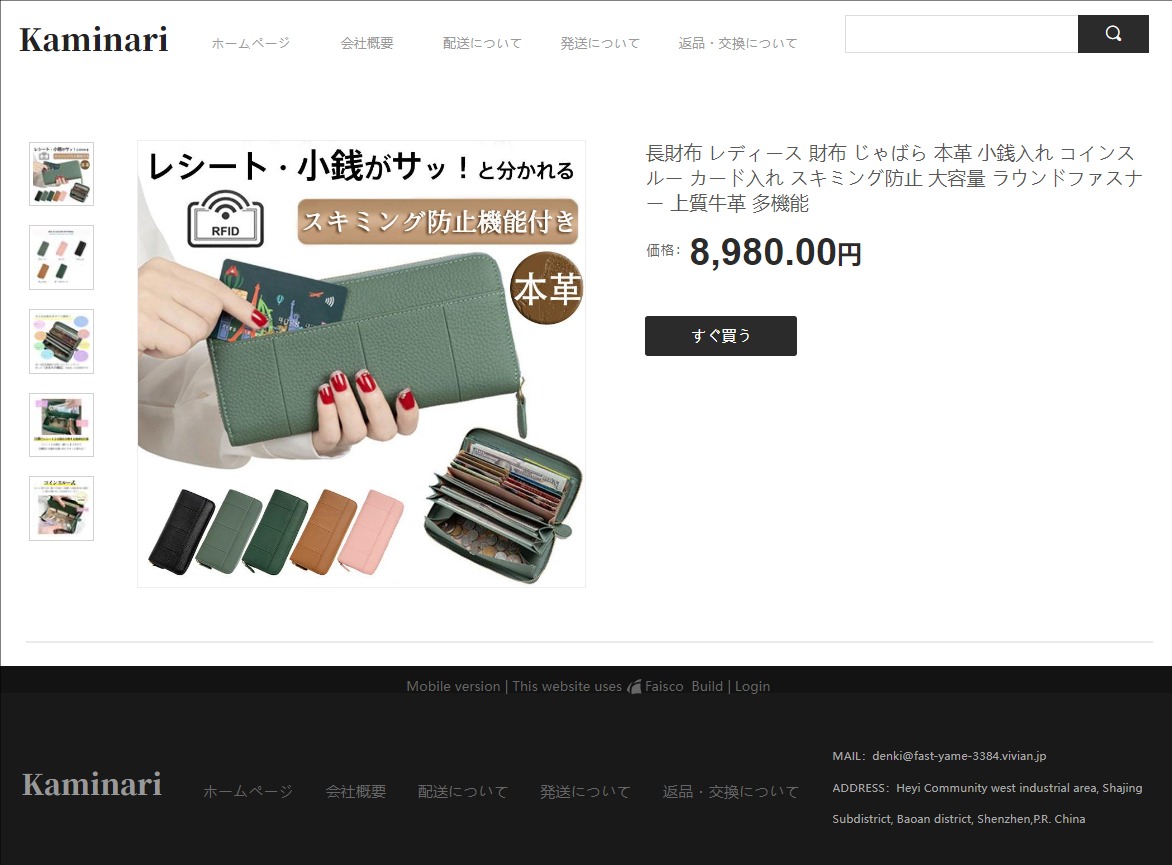Open ホームページ in the top navigation
The image size is (1172, 865).
coord(250,43)
